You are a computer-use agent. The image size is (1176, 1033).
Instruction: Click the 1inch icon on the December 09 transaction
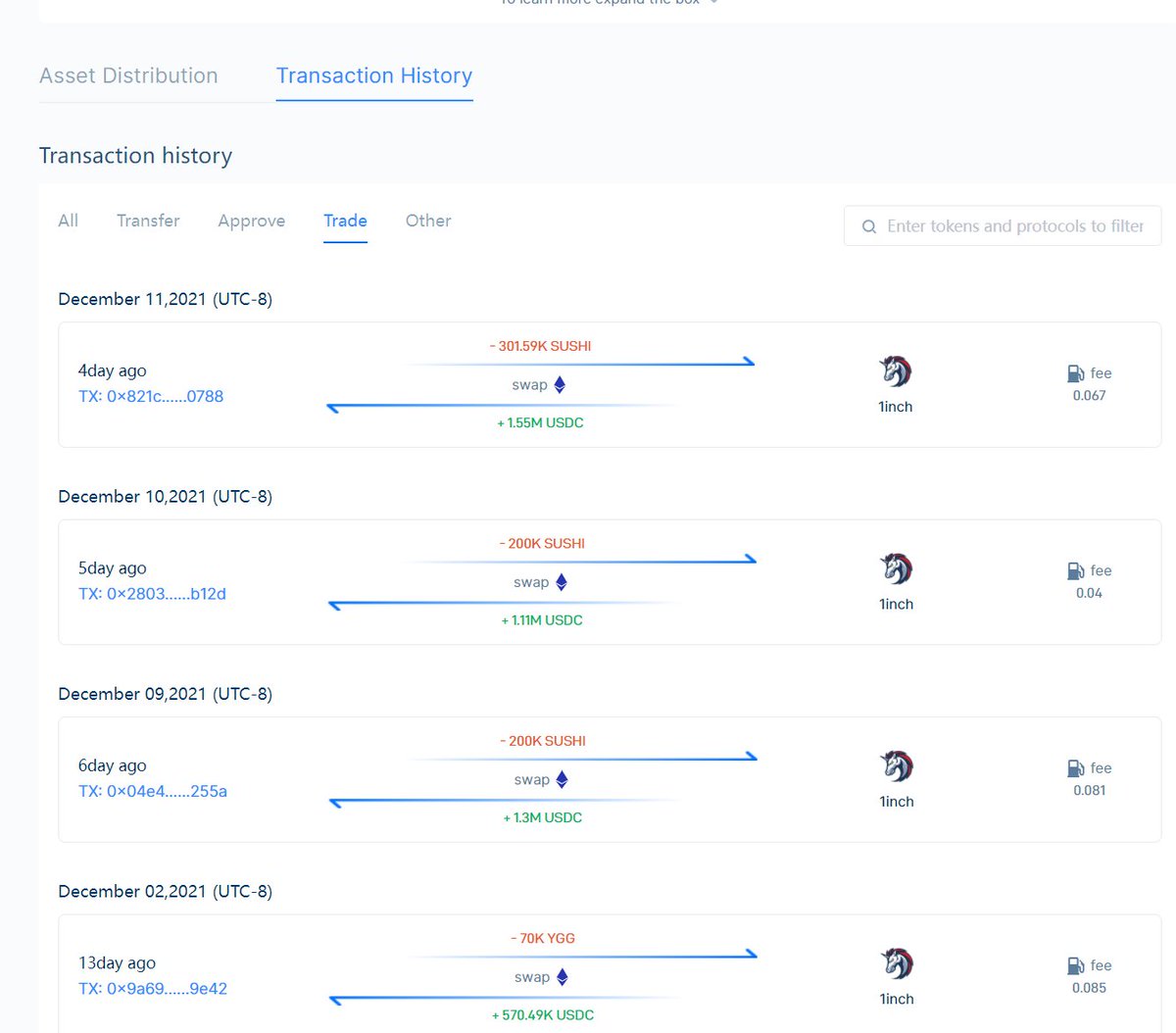pos(895,765)
